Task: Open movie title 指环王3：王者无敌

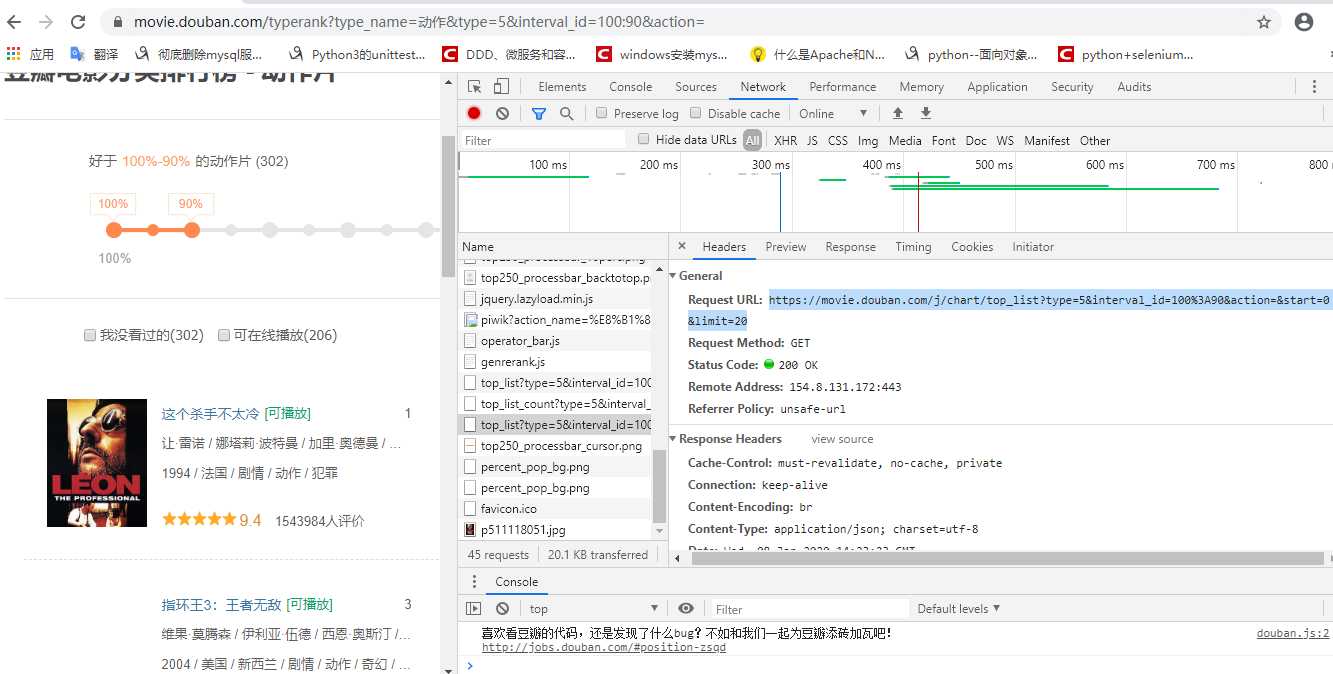Action: pyautogui.click(x=221, y=604)
